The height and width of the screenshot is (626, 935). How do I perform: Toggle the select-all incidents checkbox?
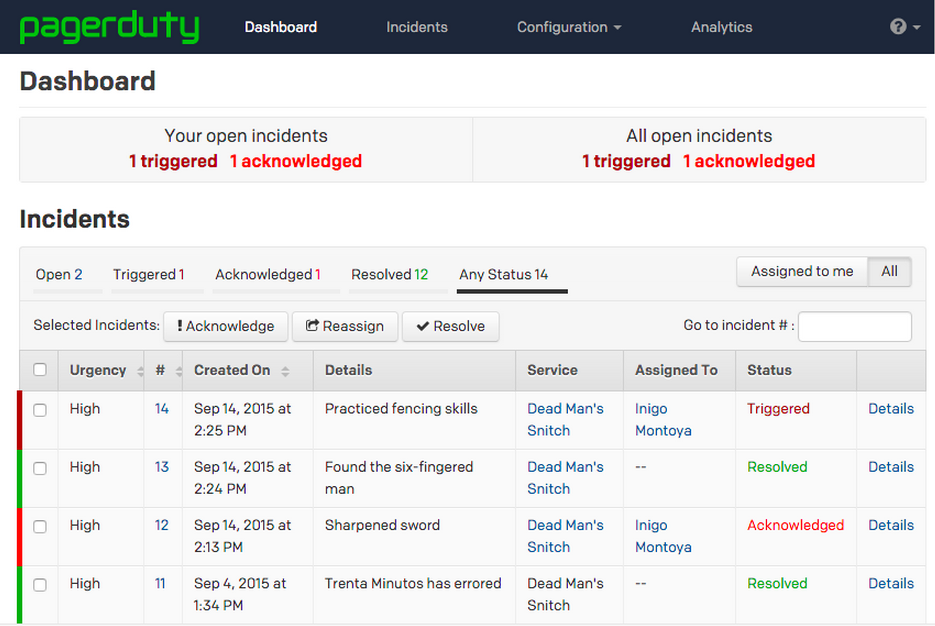pyautogui.click(x=40, y=370)
